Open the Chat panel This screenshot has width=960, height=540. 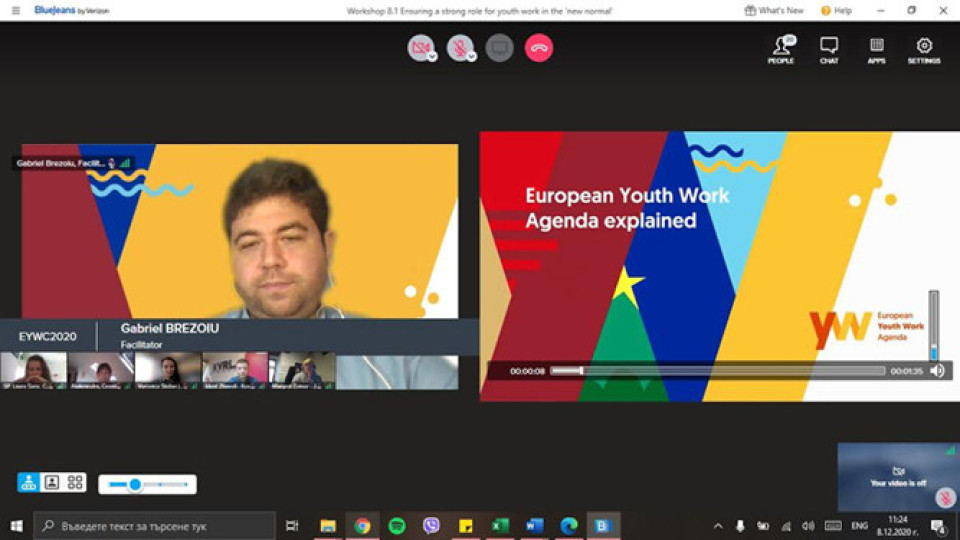829,50
